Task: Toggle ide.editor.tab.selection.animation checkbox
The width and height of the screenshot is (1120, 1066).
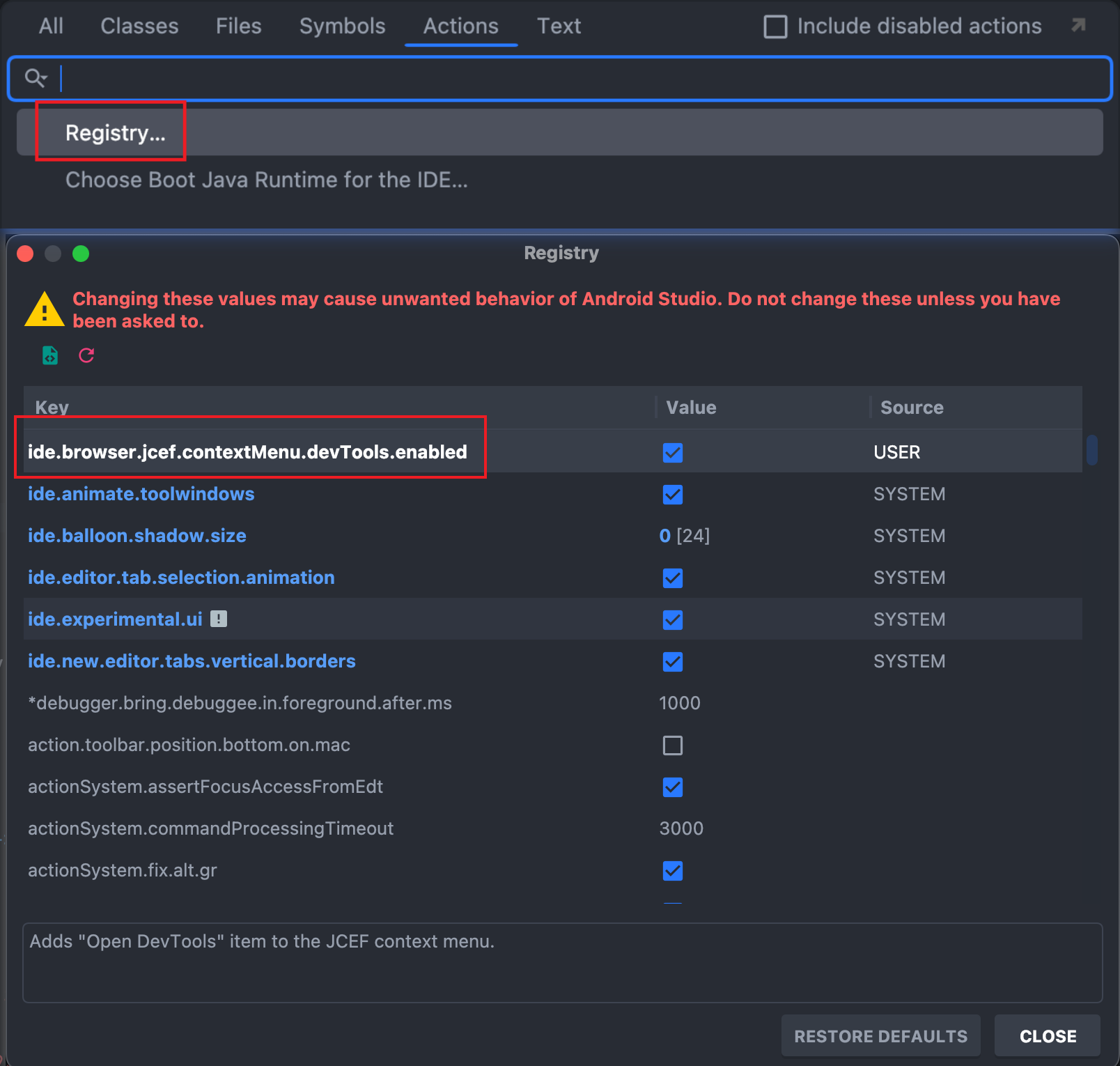Action: click(x=673, y=578)
